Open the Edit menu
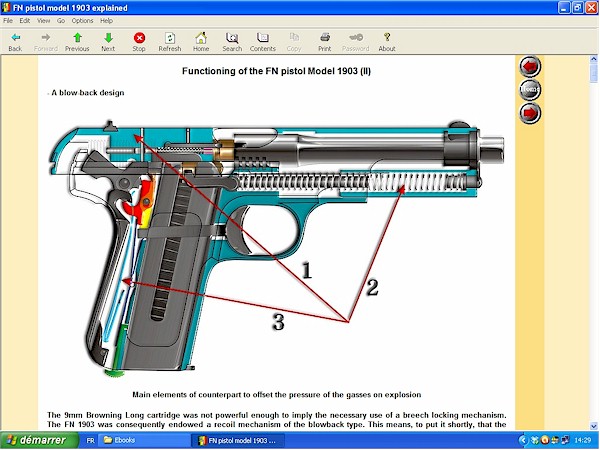600x450 pixels. (24, 21)
